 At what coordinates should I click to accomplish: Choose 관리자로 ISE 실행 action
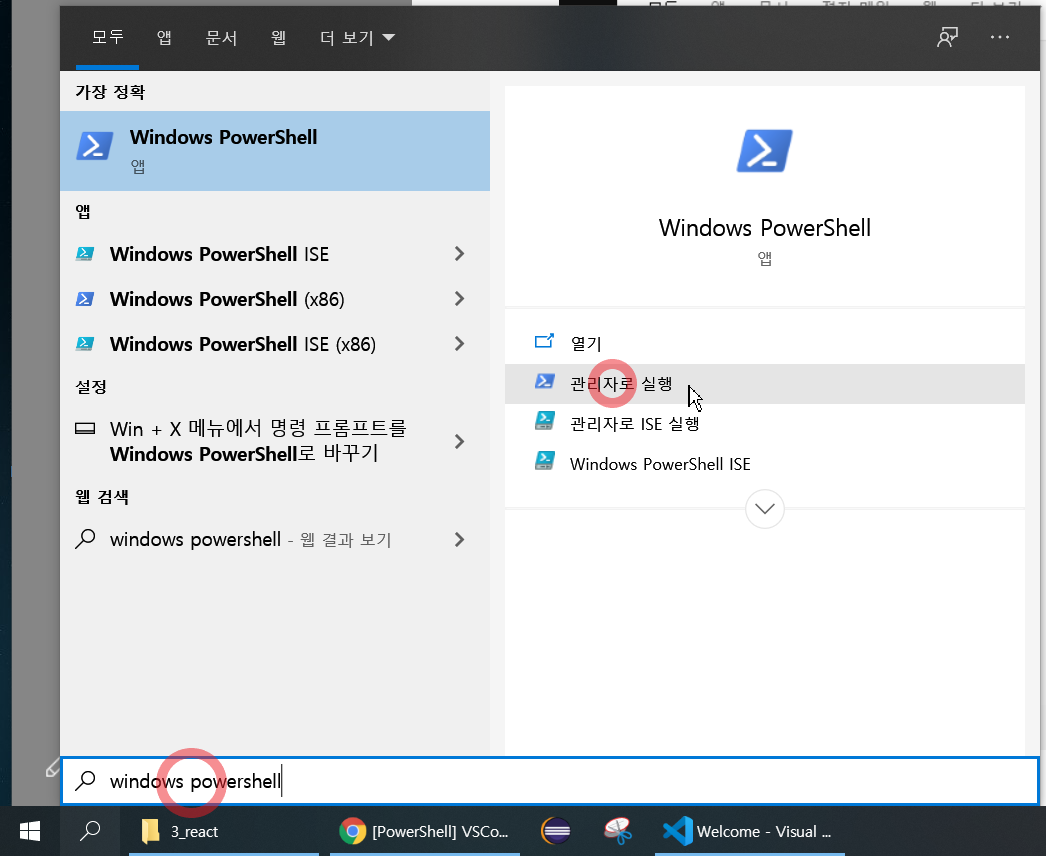pos(764,424)
